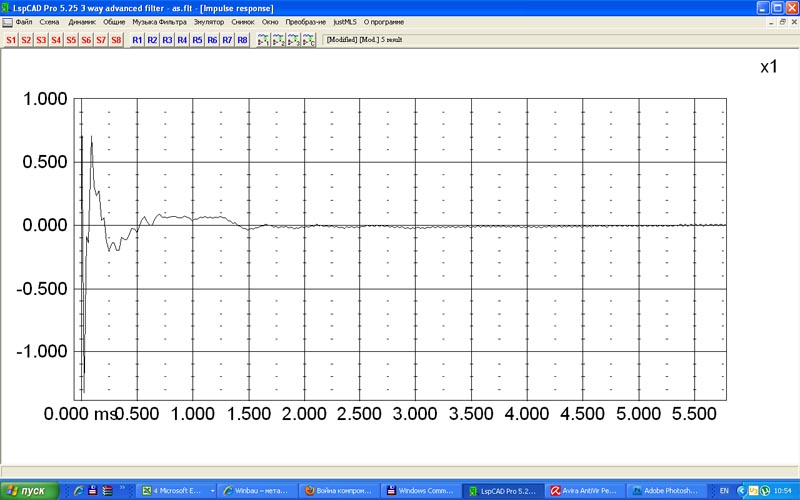Recall the R1 snapshot
Screen dimensions: 800x500
137,40
